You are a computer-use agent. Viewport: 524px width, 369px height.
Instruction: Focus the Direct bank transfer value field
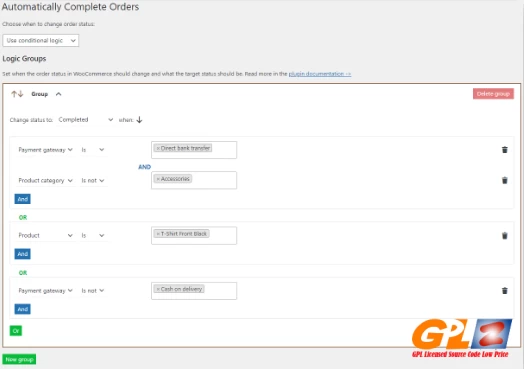tap(194, 150)
